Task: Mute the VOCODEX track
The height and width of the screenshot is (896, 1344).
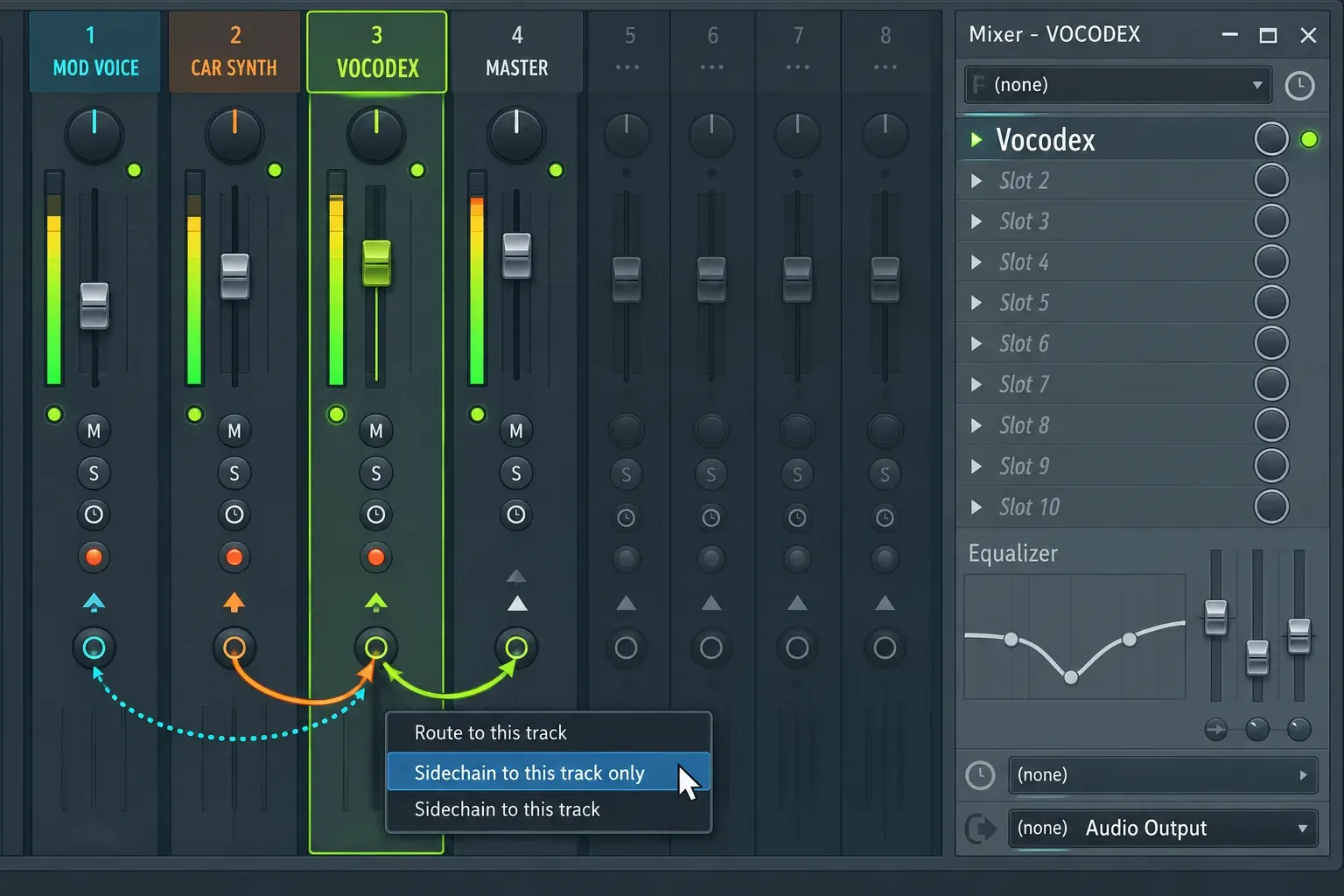Action: [375, 430]
